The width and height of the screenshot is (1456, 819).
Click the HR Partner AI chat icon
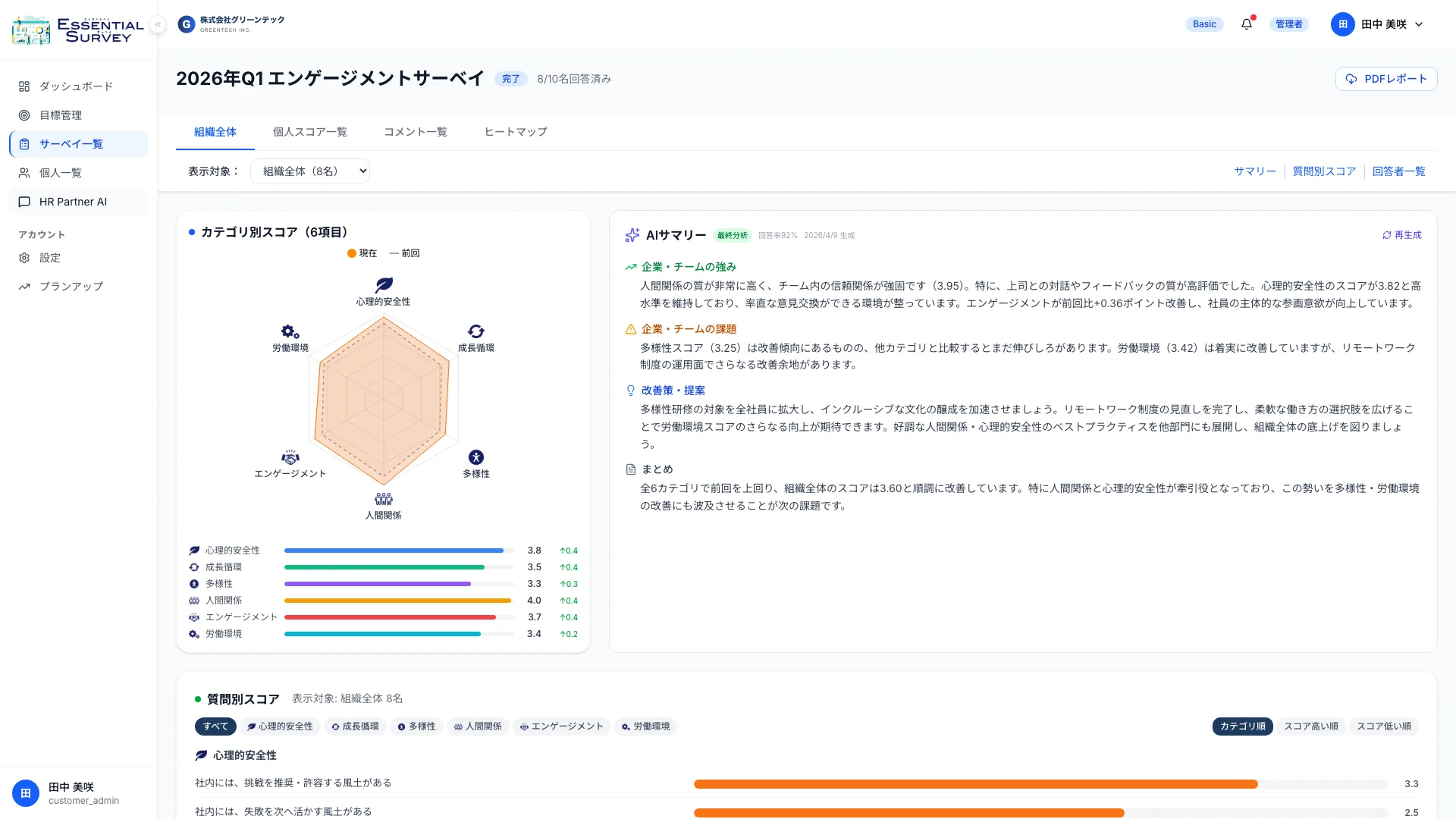click(24, 202)
